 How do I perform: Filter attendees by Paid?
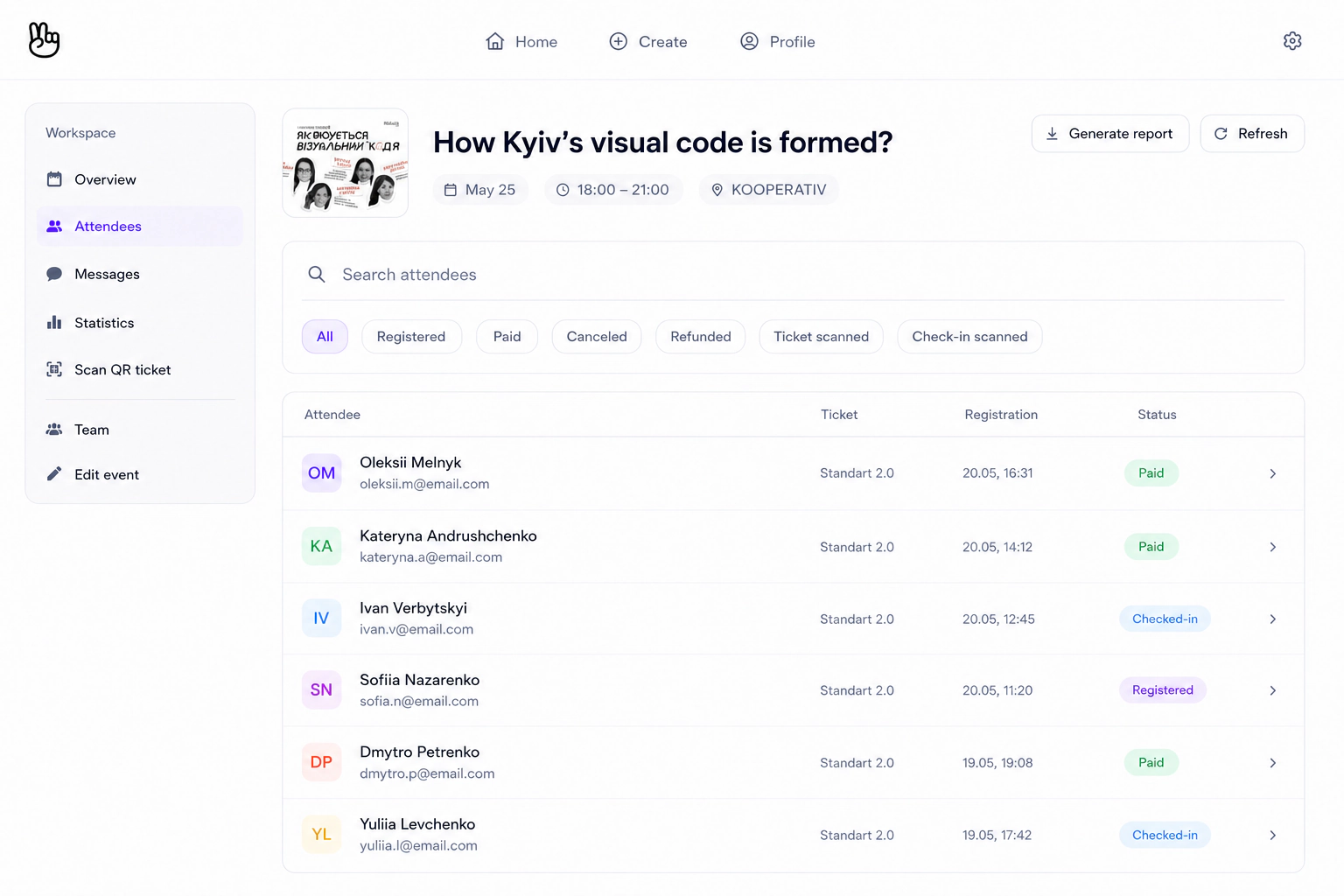click(x=507, y=337)
